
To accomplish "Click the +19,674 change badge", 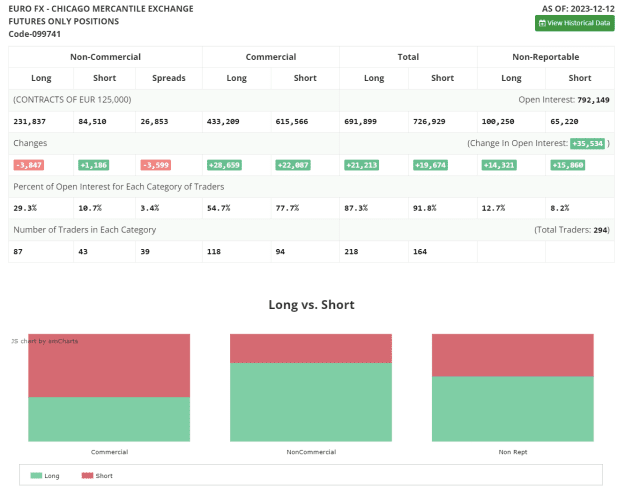I will click(x=430, y=165).
